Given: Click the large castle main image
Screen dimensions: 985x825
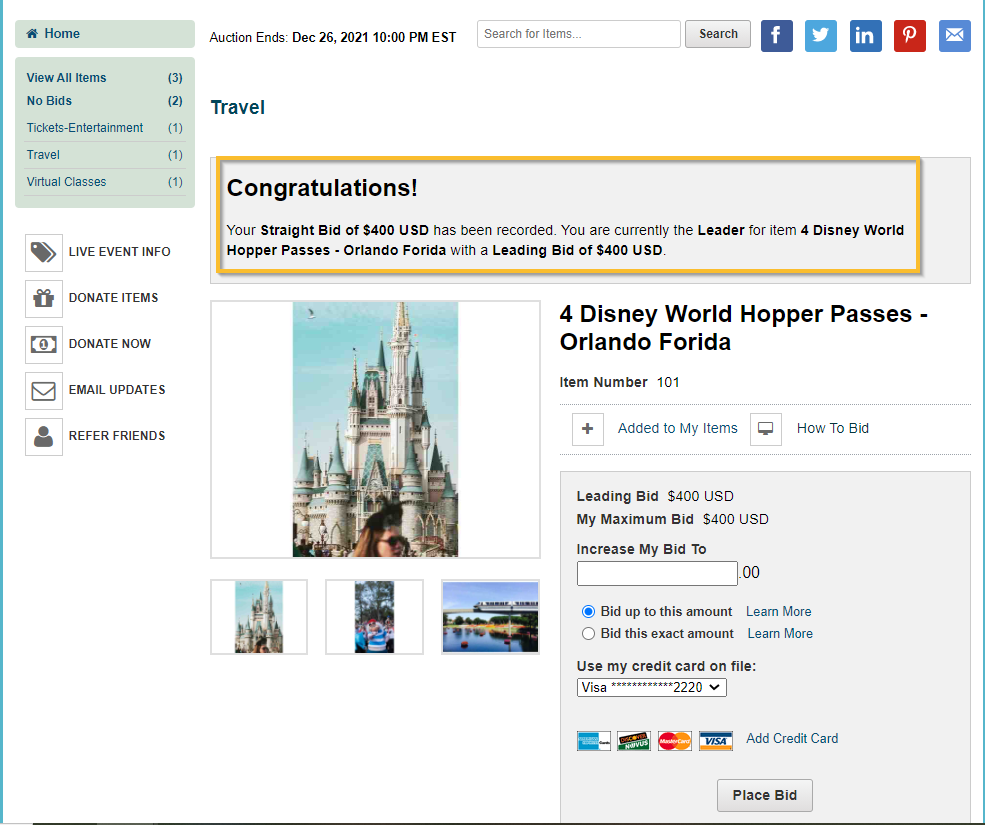Looking at the screenshot, I should [x=376, y=429].
